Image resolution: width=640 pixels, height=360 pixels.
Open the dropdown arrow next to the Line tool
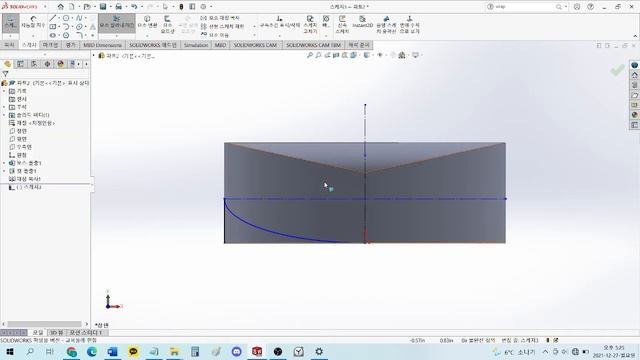click(x=59, y=18)
